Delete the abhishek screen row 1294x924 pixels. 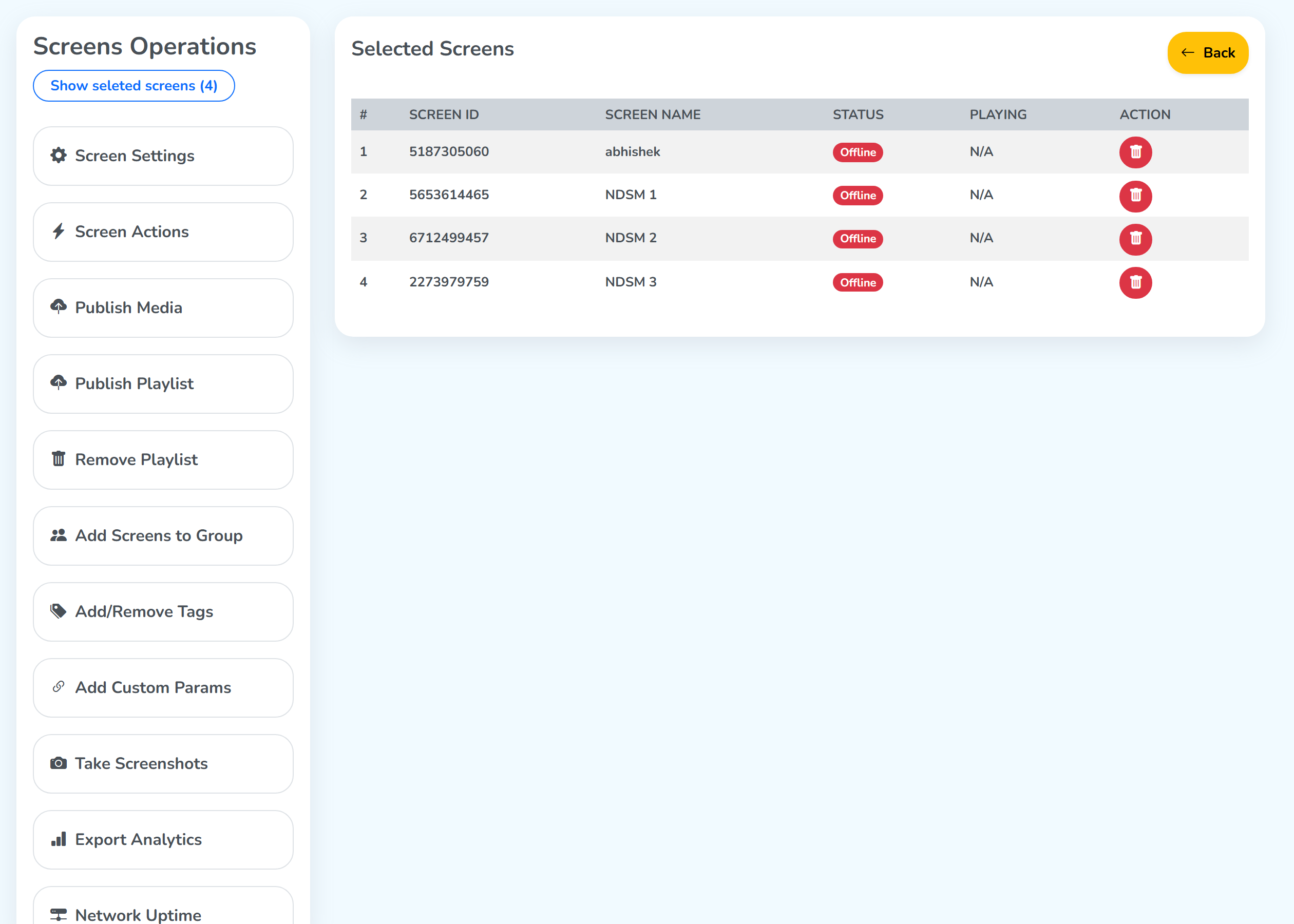1135,152
